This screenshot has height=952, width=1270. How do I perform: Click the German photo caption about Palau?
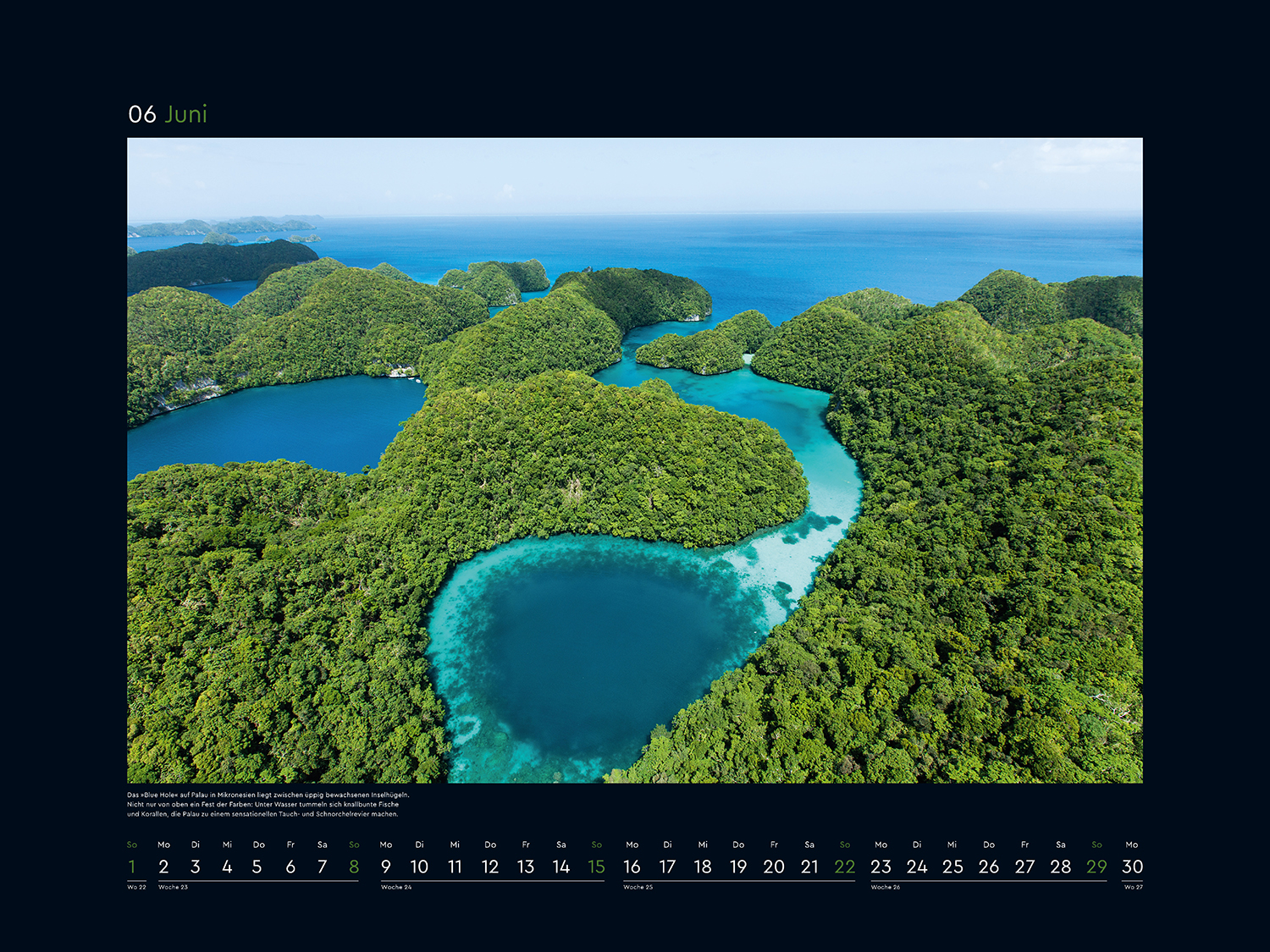click(x=268, y=805)
